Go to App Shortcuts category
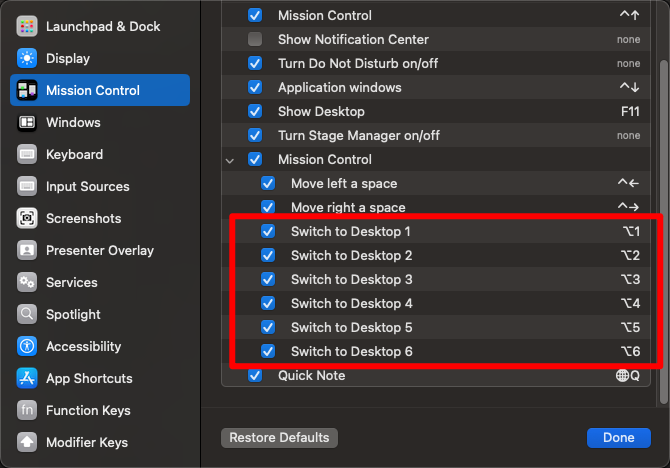The image size is (670, 468). 100,378
